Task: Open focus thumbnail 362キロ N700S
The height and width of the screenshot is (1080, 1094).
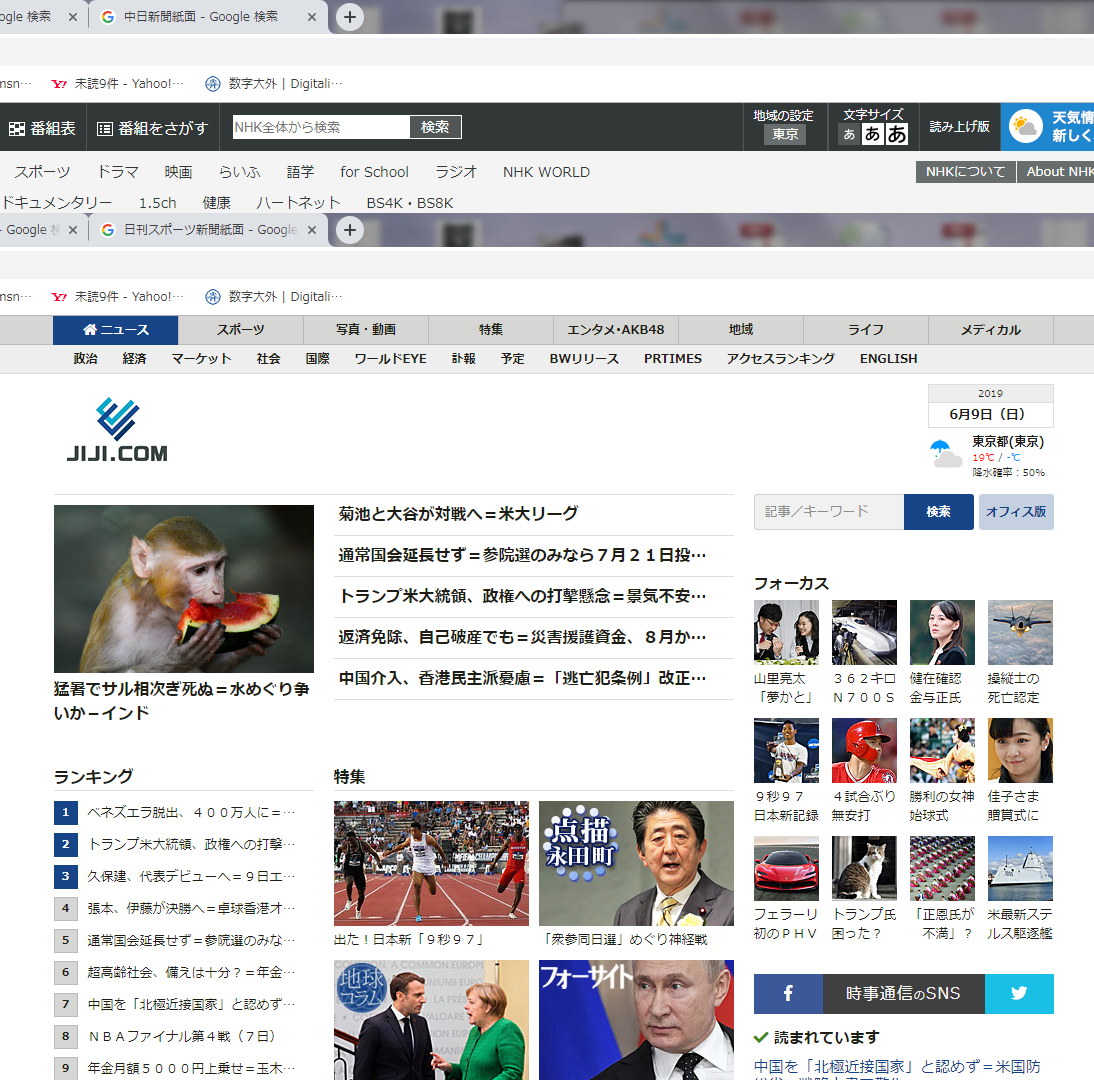Action: 864,632
